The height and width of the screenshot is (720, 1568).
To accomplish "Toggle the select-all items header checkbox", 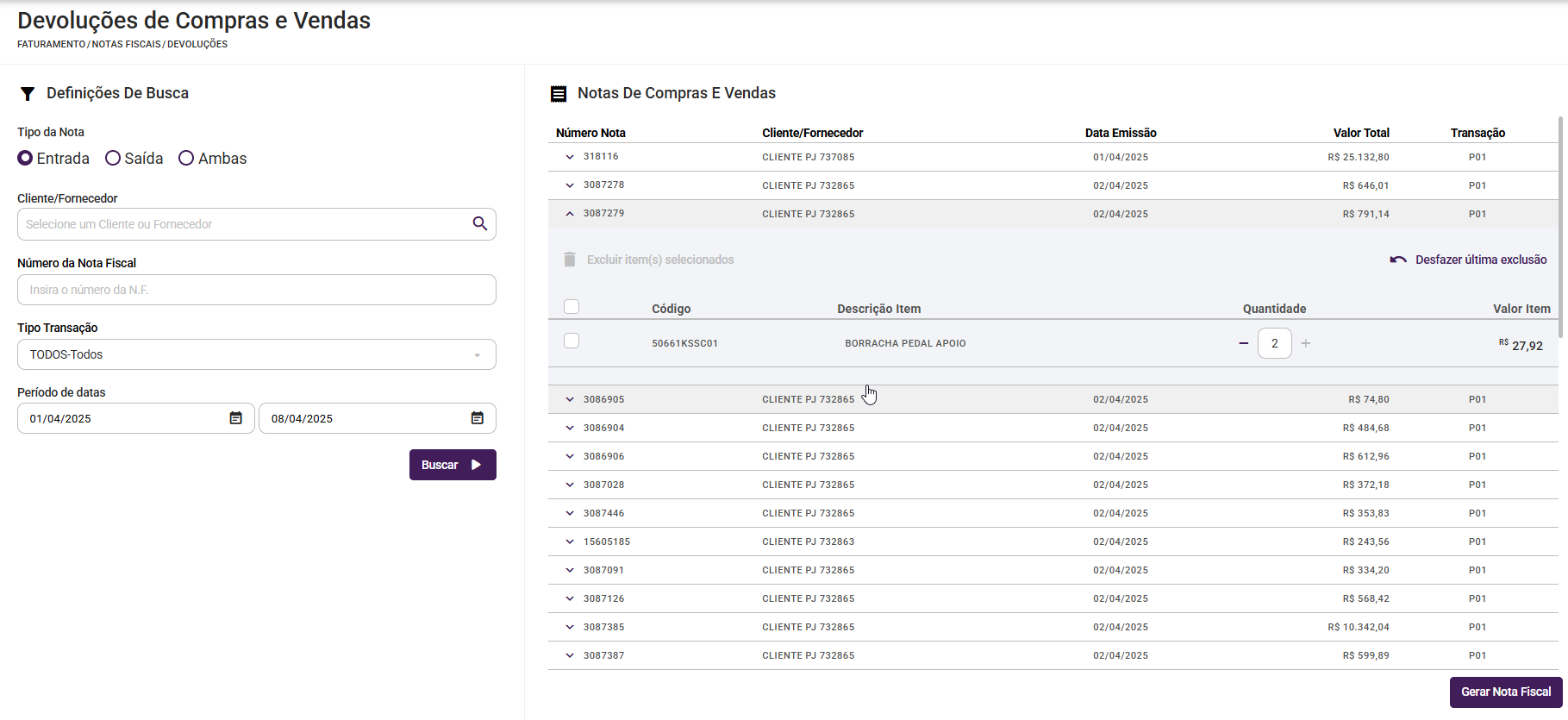I will (x=572, y=307).
